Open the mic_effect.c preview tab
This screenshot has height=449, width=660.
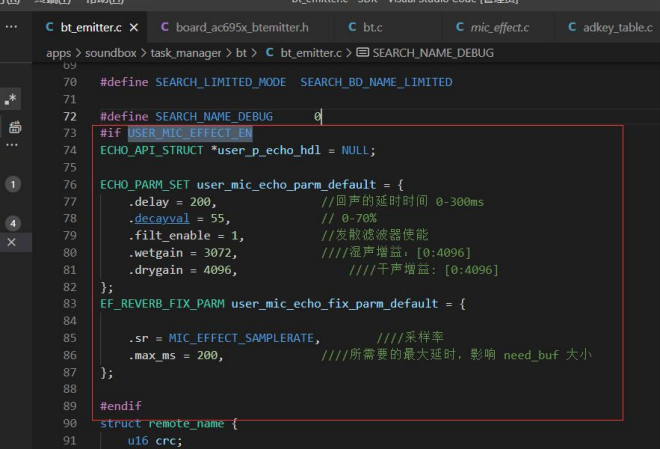coord(500,28)
